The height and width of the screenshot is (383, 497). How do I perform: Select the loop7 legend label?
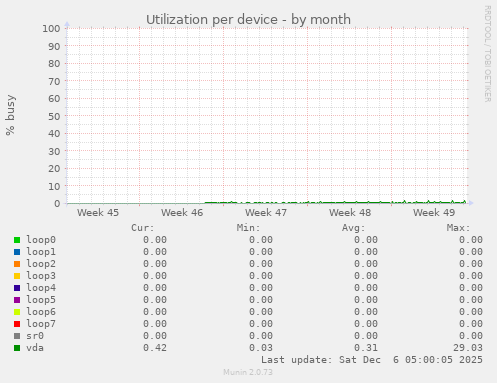pyautogui.click(x=41, y=324)
